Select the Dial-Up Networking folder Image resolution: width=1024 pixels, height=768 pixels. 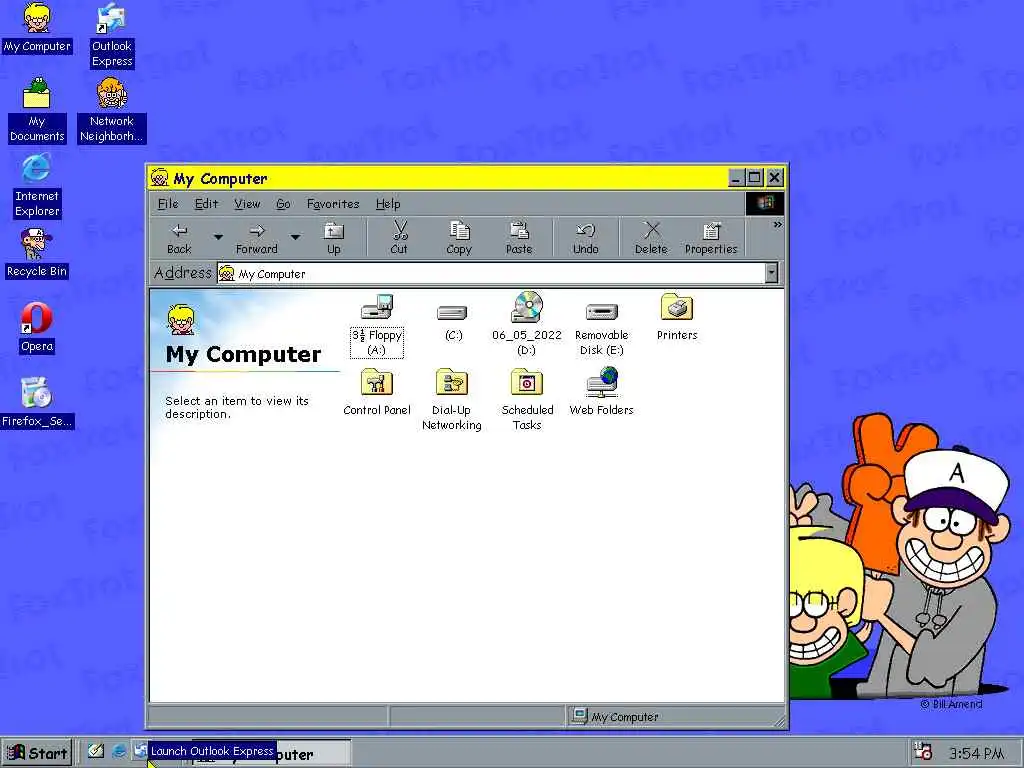[x=451, y=400]
